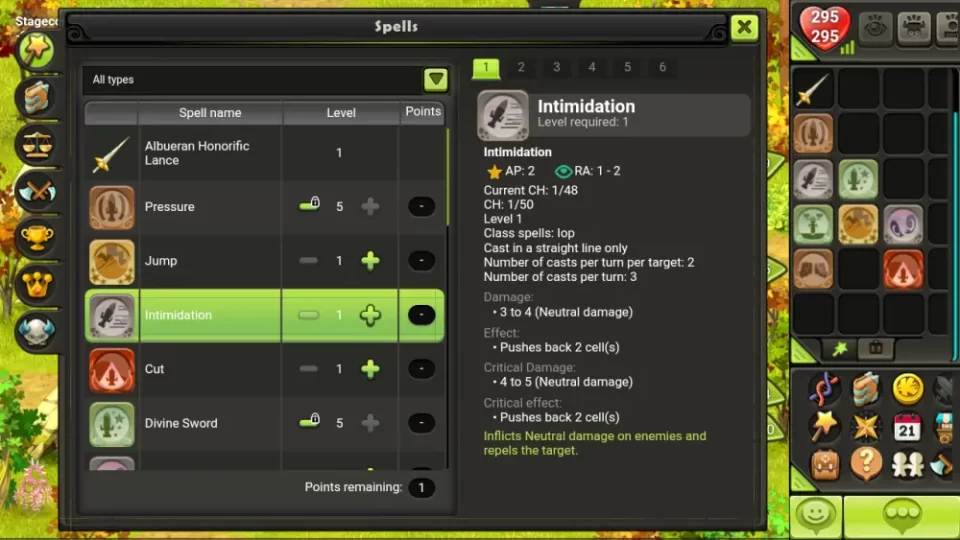The width and height of the screenshot is (960, 540).
Task: Click the red Cut spell in shortcut grid
Action: pyautogui.click(x=903, y=269)
